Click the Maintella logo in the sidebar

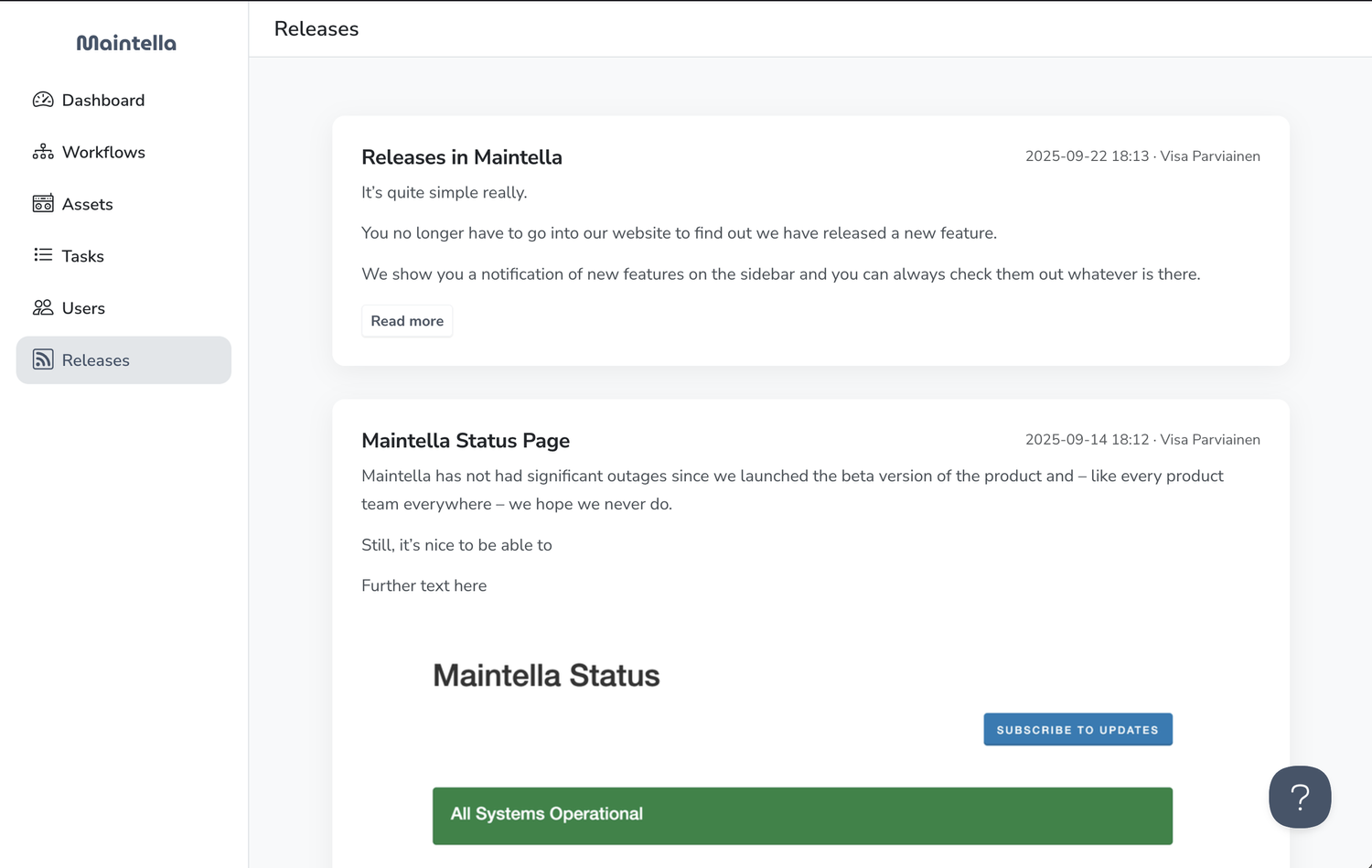pyautogui.click(x=126, y=43)
